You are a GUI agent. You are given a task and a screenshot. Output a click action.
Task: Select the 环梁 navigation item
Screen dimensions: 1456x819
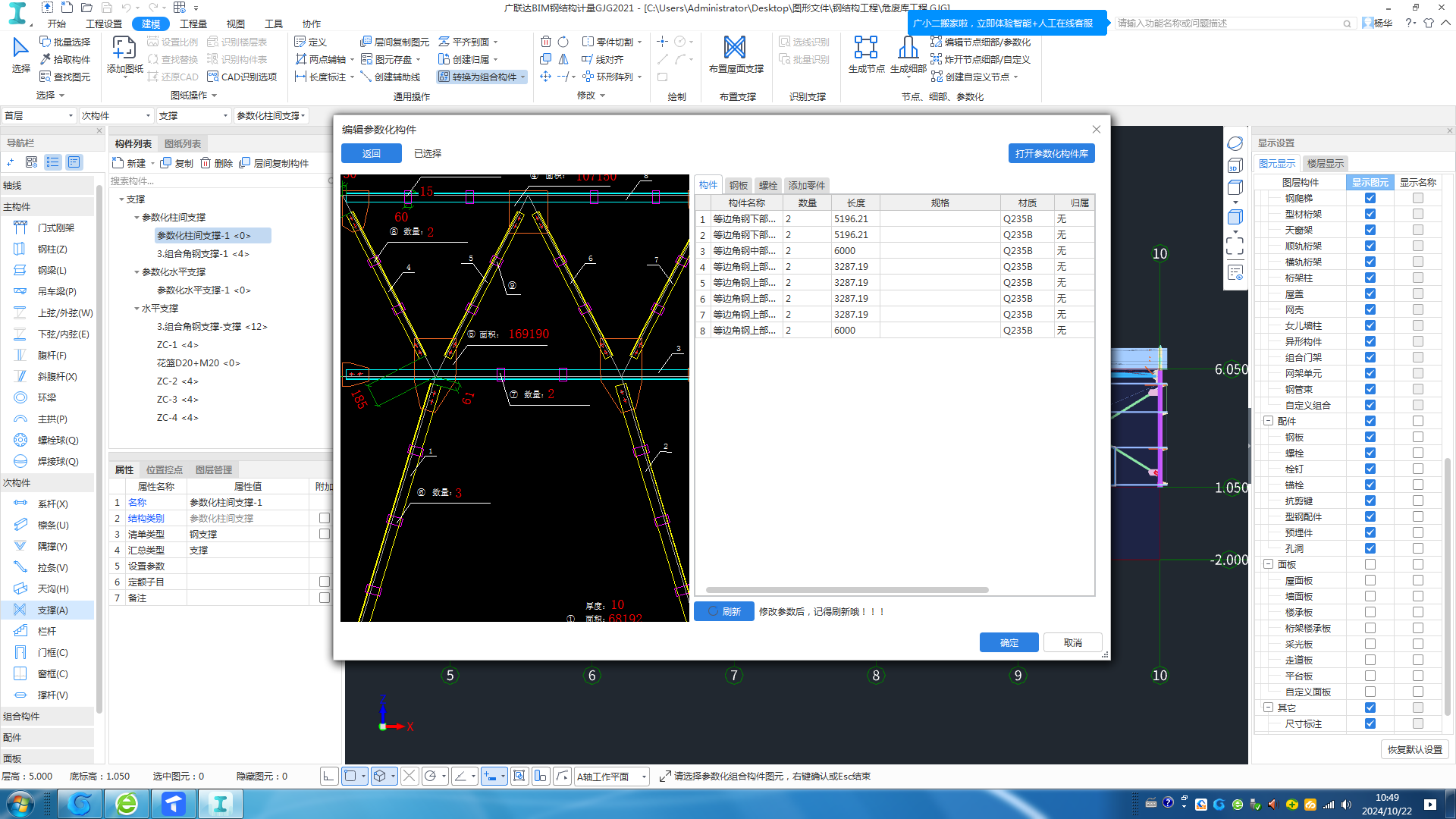pyautogui.click(x=46, y=397)
